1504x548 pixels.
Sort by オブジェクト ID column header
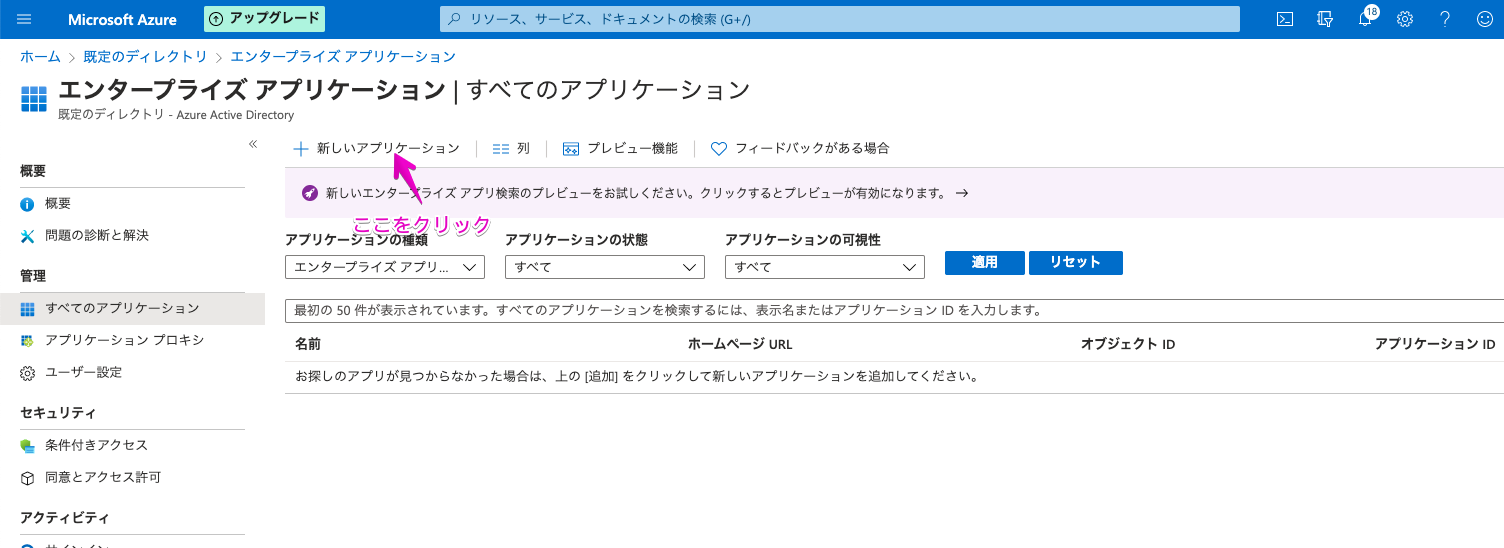1128,344
